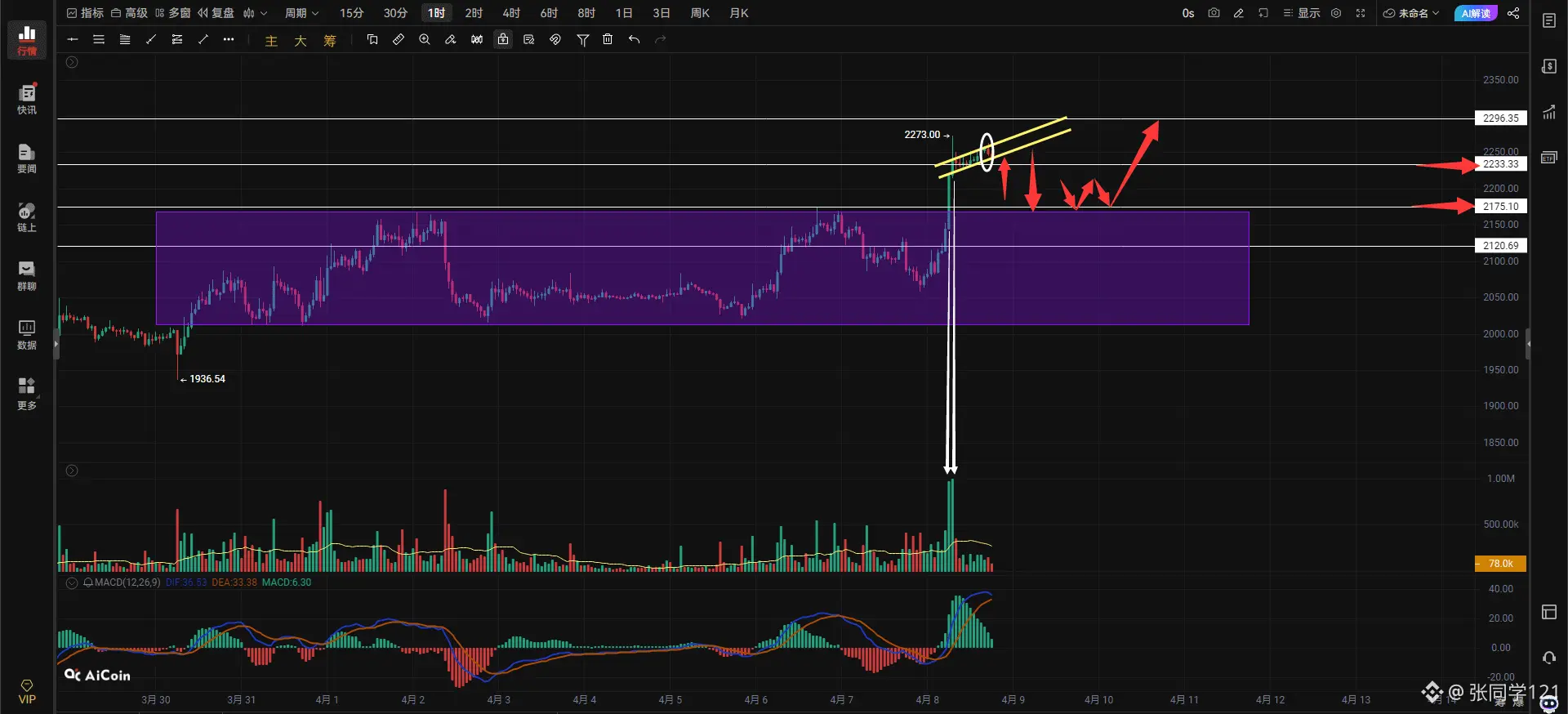The image size is (1568, 714).
Task: Click the 0s countdown timer
Action: [x=1188, y=13]
